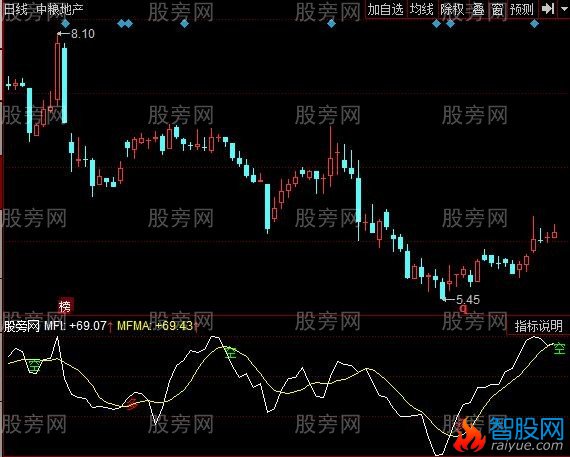Screen dimensions: 570x457
Task: Expand the MFI indicator name label
Action: (x=55, y=325)
